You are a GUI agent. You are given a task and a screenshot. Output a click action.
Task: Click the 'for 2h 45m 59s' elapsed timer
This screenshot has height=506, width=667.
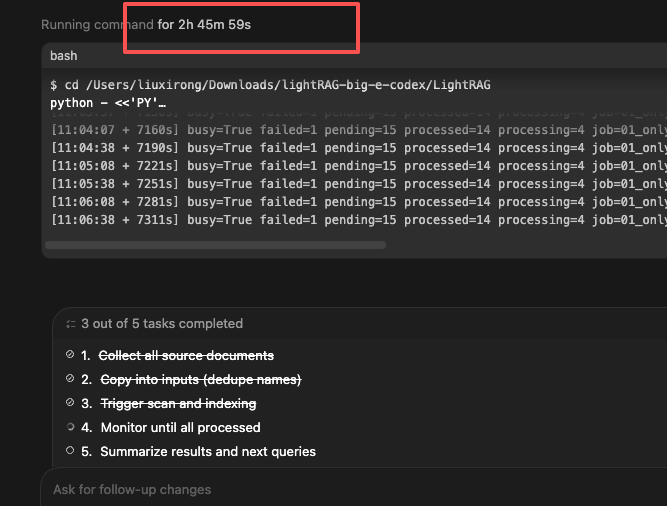click(204, 24)
